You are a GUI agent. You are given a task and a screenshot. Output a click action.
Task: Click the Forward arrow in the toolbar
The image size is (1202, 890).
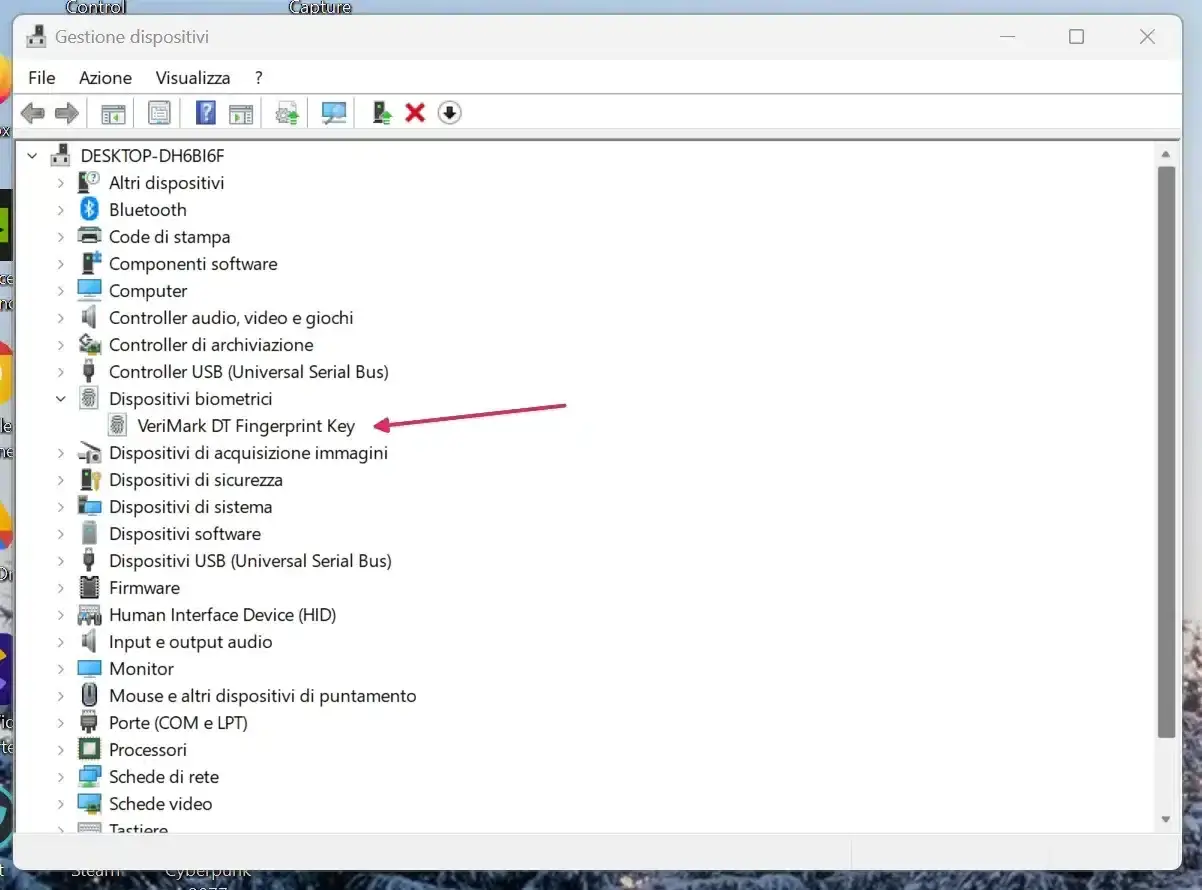click(66, 113)
